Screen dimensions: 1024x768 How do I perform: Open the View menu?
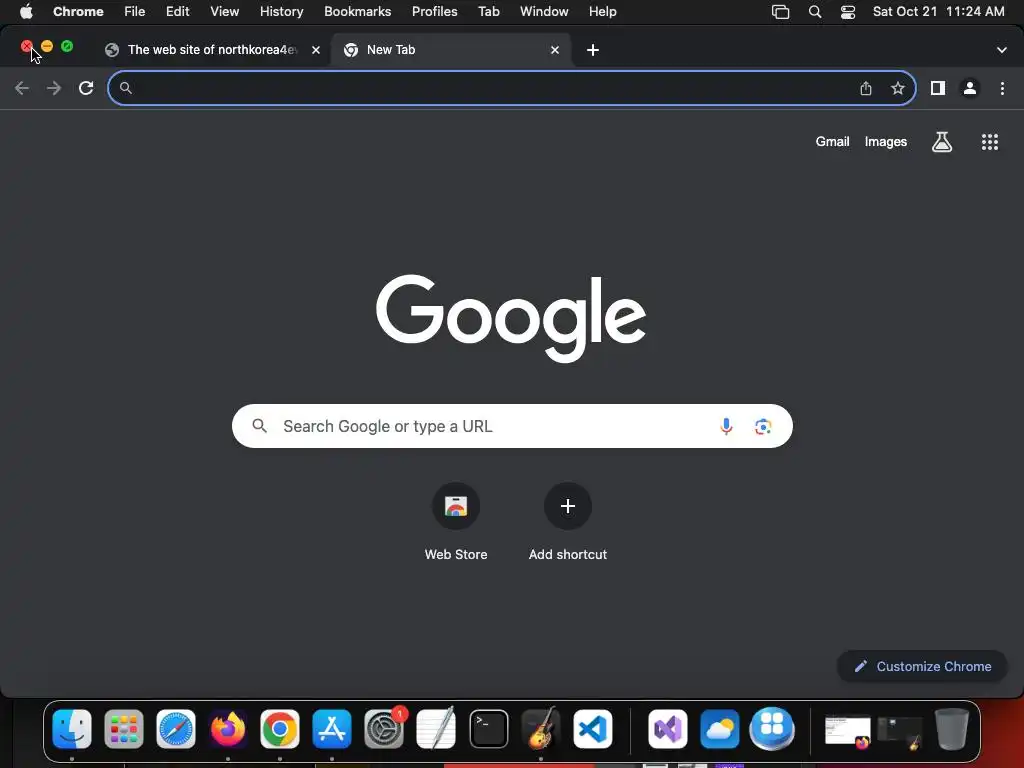[225, 12]
